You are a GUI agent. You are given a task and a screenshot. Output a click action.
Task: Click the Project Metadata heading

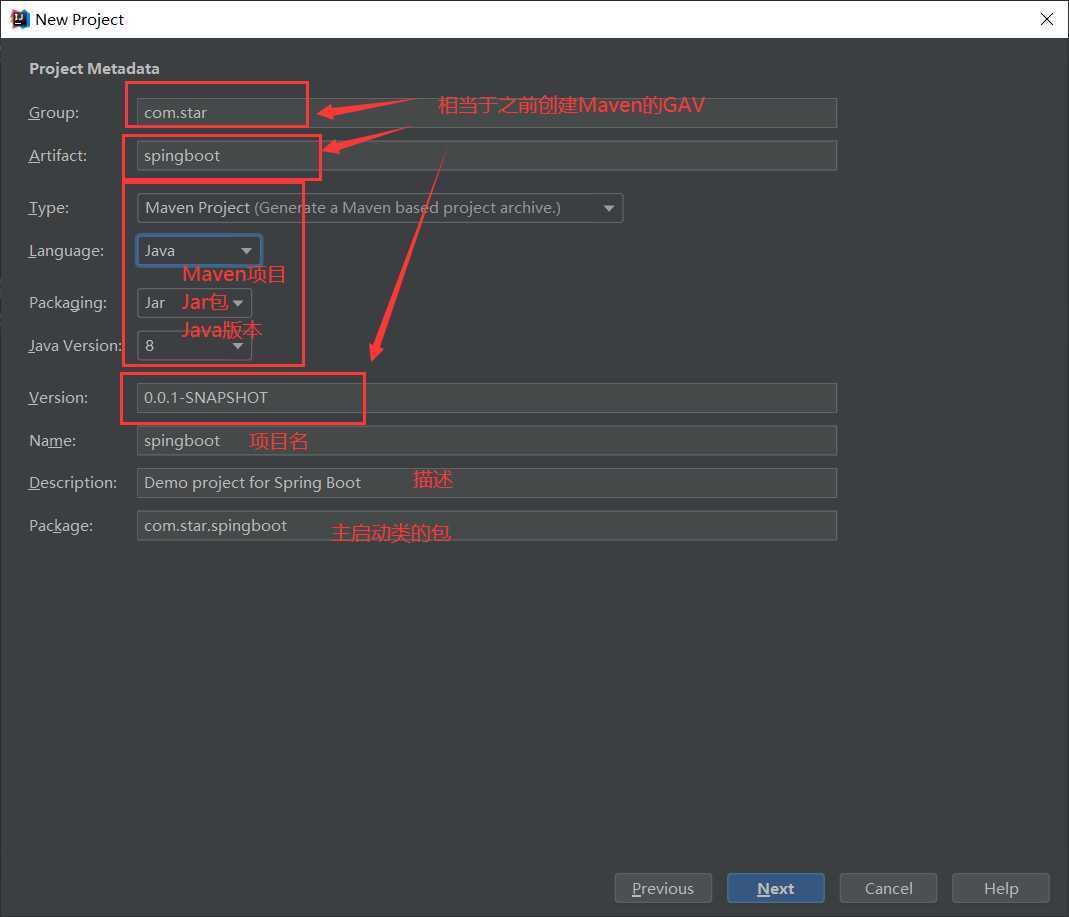[94, 69]
